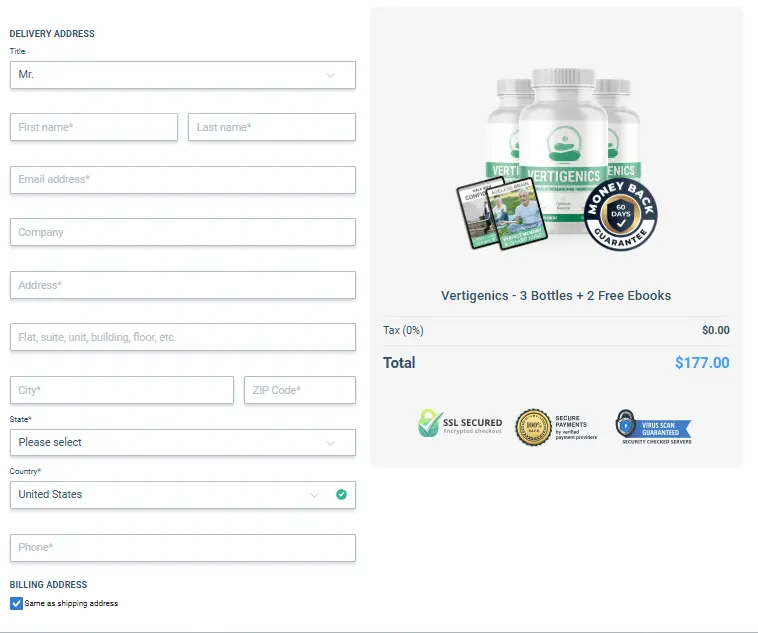Click the Company input field
The image size is (758, 633).
coord(183,232)
